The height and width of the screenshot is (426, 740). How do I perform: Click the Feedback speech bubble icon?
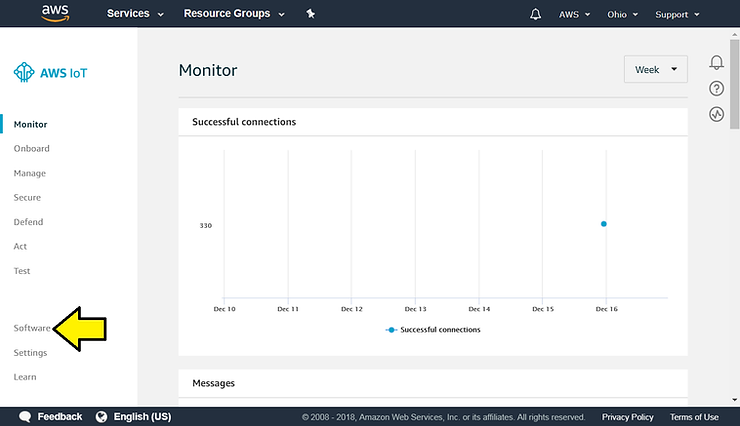pyautogui.click(x=25, y=417)
